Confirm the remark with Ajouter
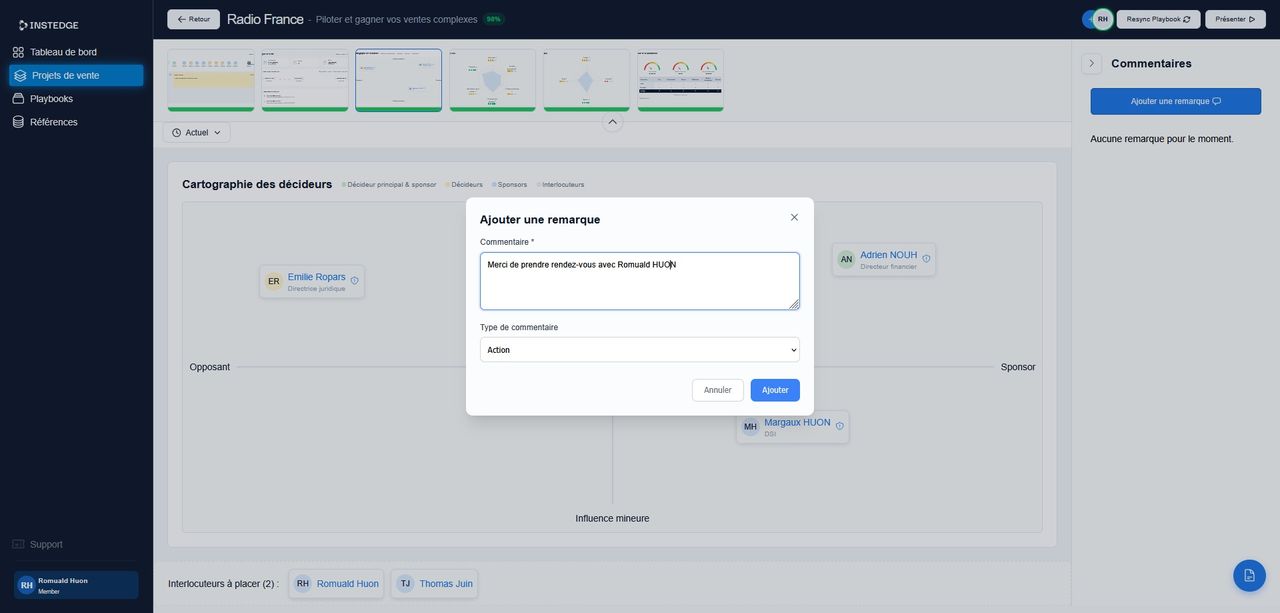Image resolution: width=1280 pixels, height=613 pixels. 775,390
